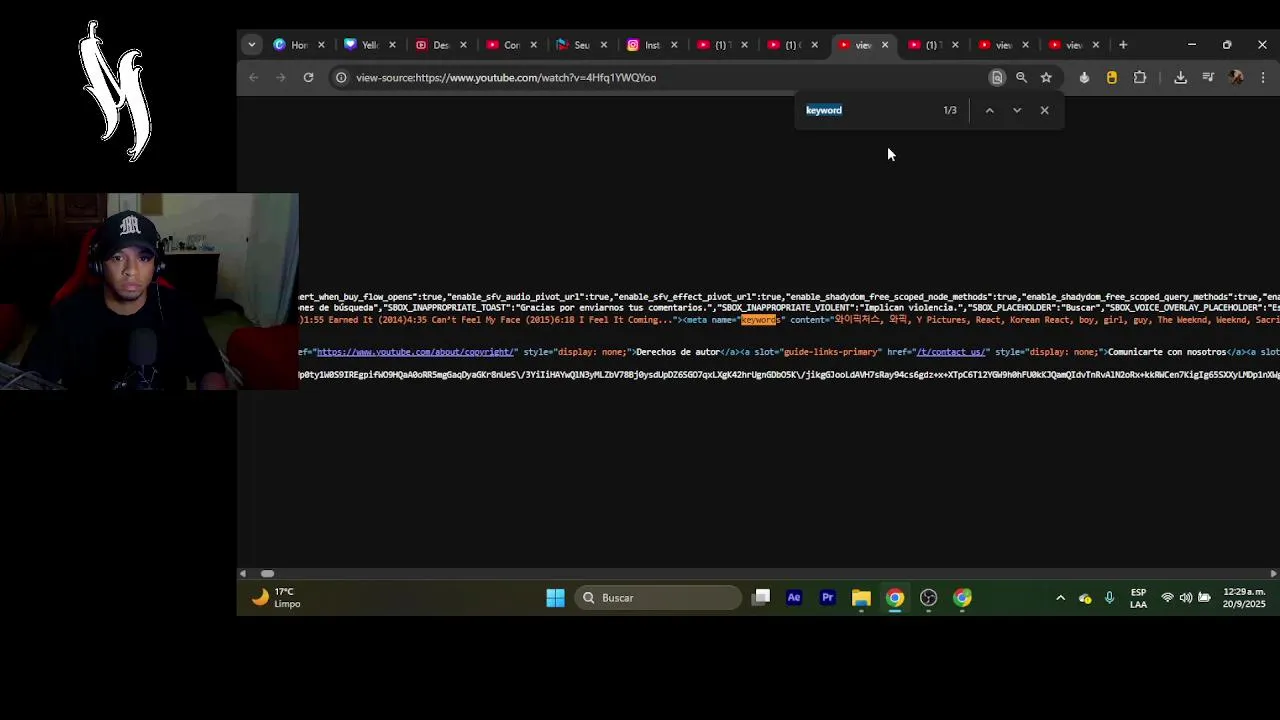Image resolution: width=1280 pixels, height=720 pixels.
Task: Open OneDrive cloud tray icon
Action: coord(1085,598)
